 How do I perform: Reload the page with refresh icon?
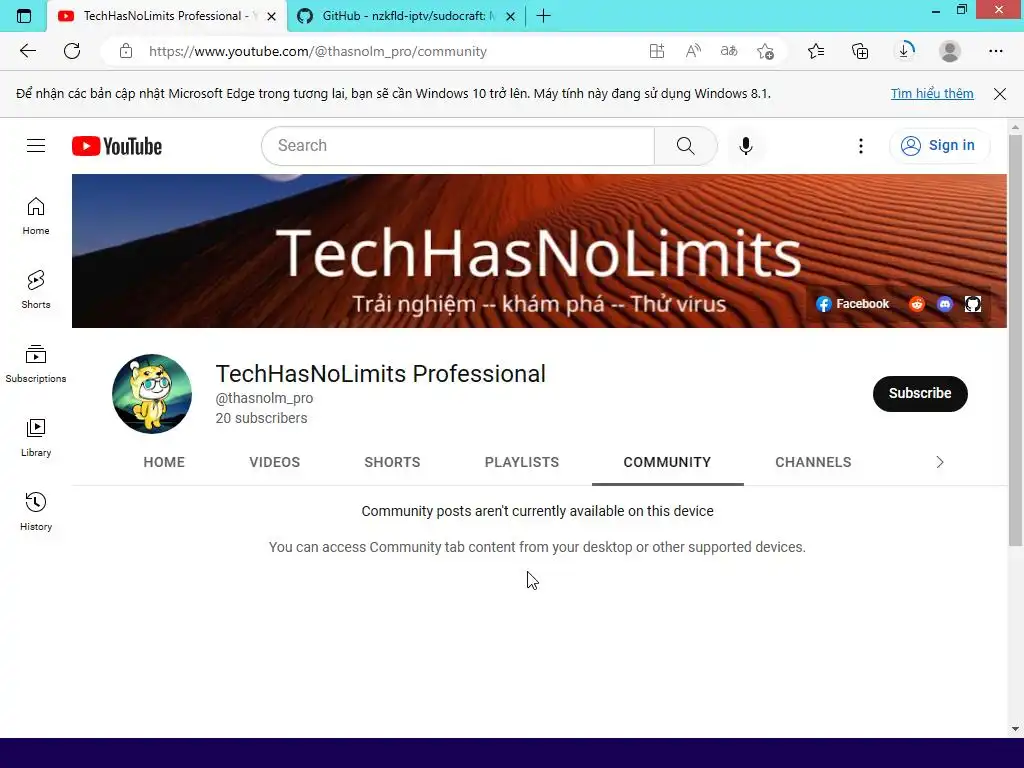click(x=72, y=51)
